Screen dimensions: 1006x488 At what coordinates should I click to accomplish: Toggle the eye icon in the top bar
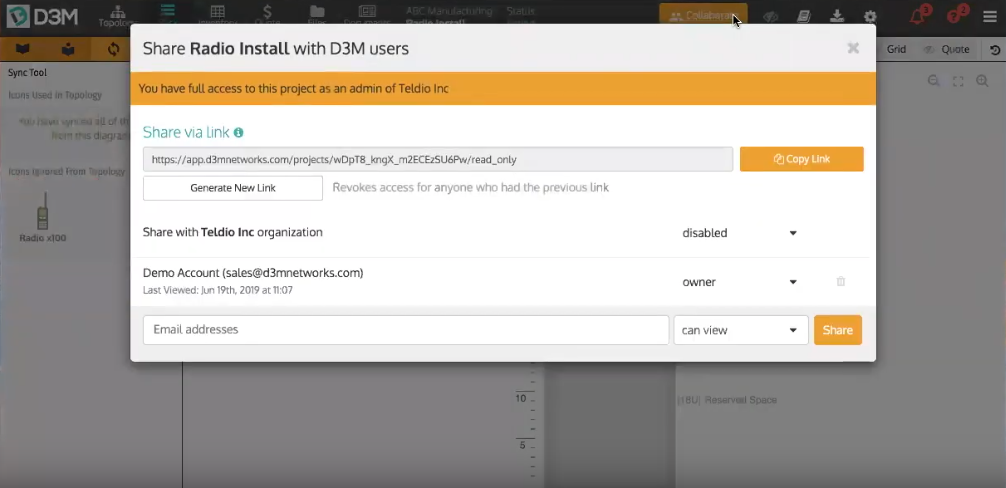[x=770, y=16]
